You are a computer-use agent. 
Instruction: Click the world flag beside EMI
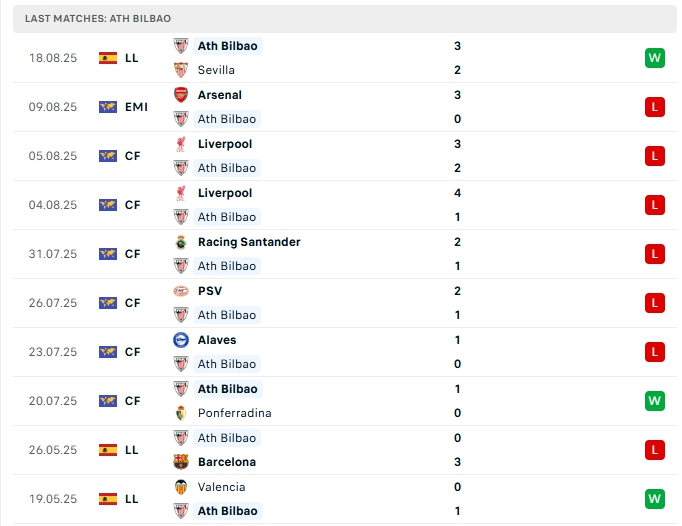pyautogui.click(x=108, y=107)
